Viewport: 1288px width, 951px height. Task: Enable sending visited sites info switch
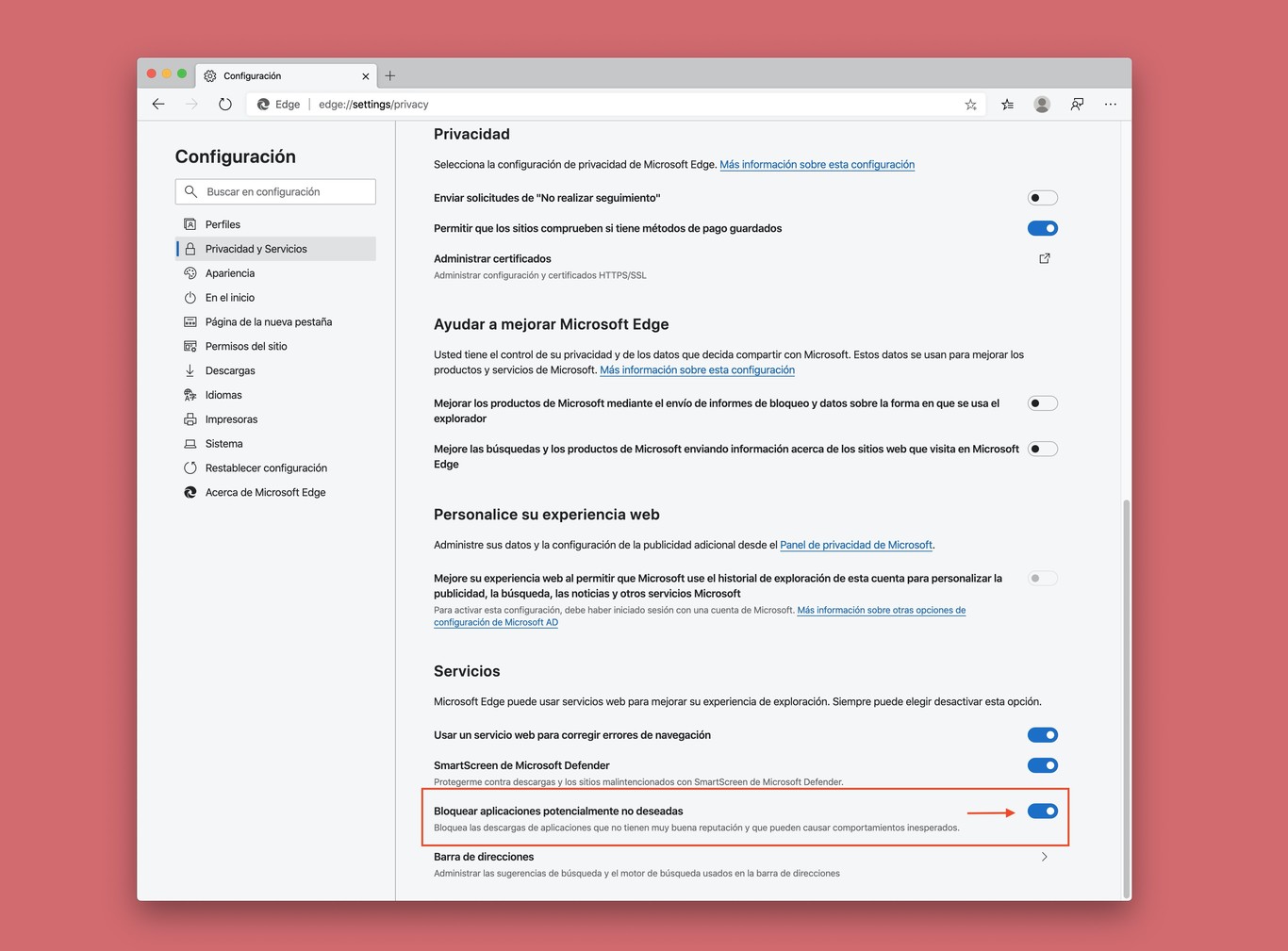coord(1043,449)
